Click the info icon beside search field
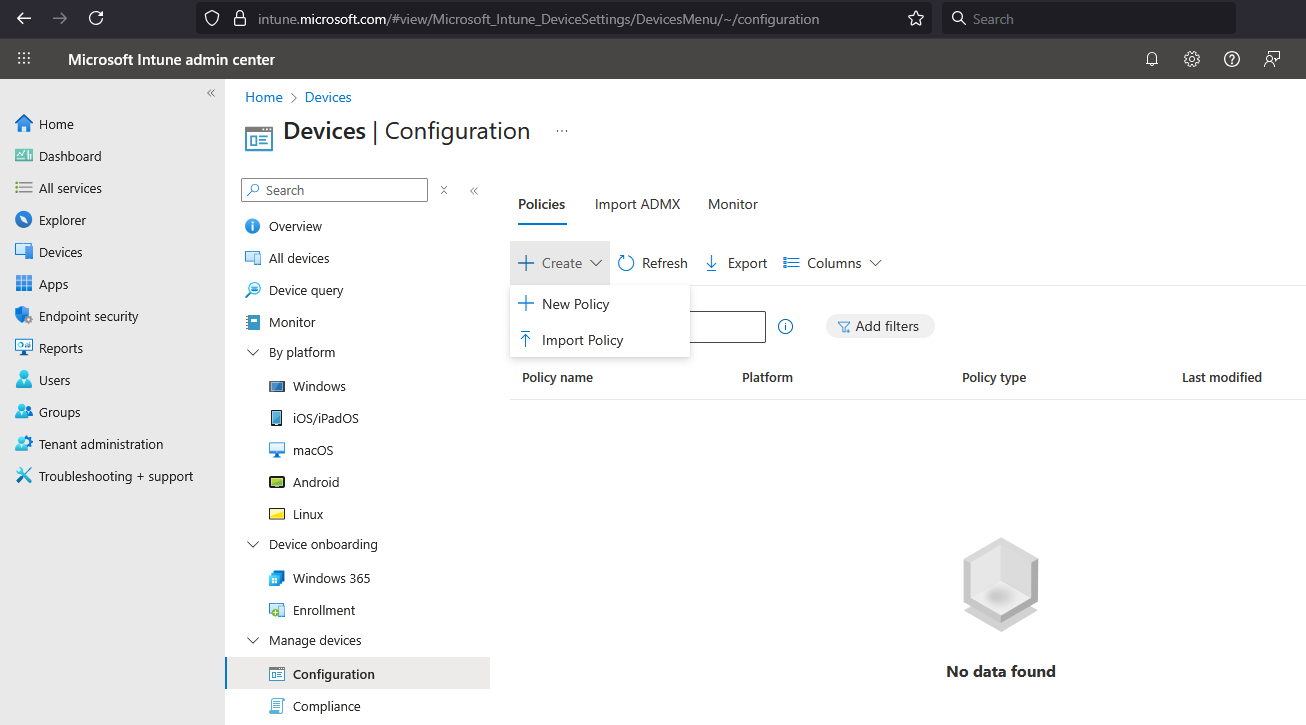 pos(786,326)
